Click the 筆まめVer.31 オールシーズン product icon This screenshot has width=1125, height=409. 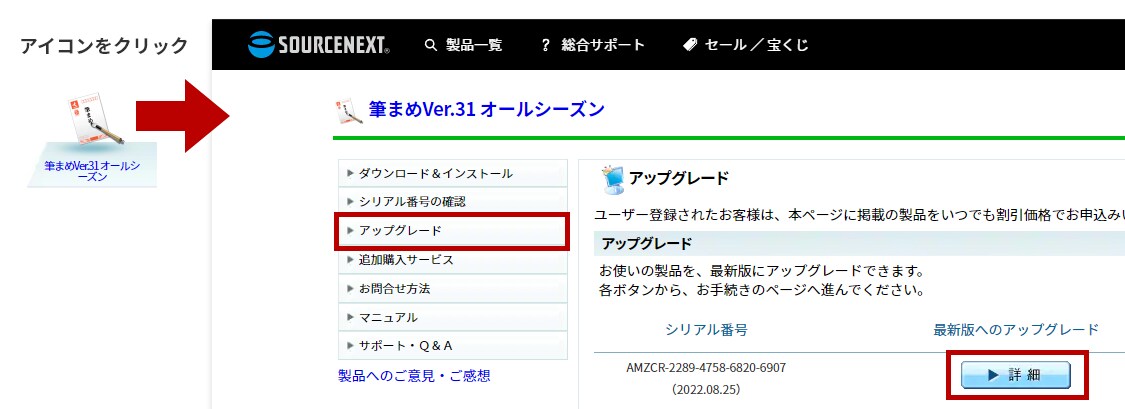click(95, 118)
